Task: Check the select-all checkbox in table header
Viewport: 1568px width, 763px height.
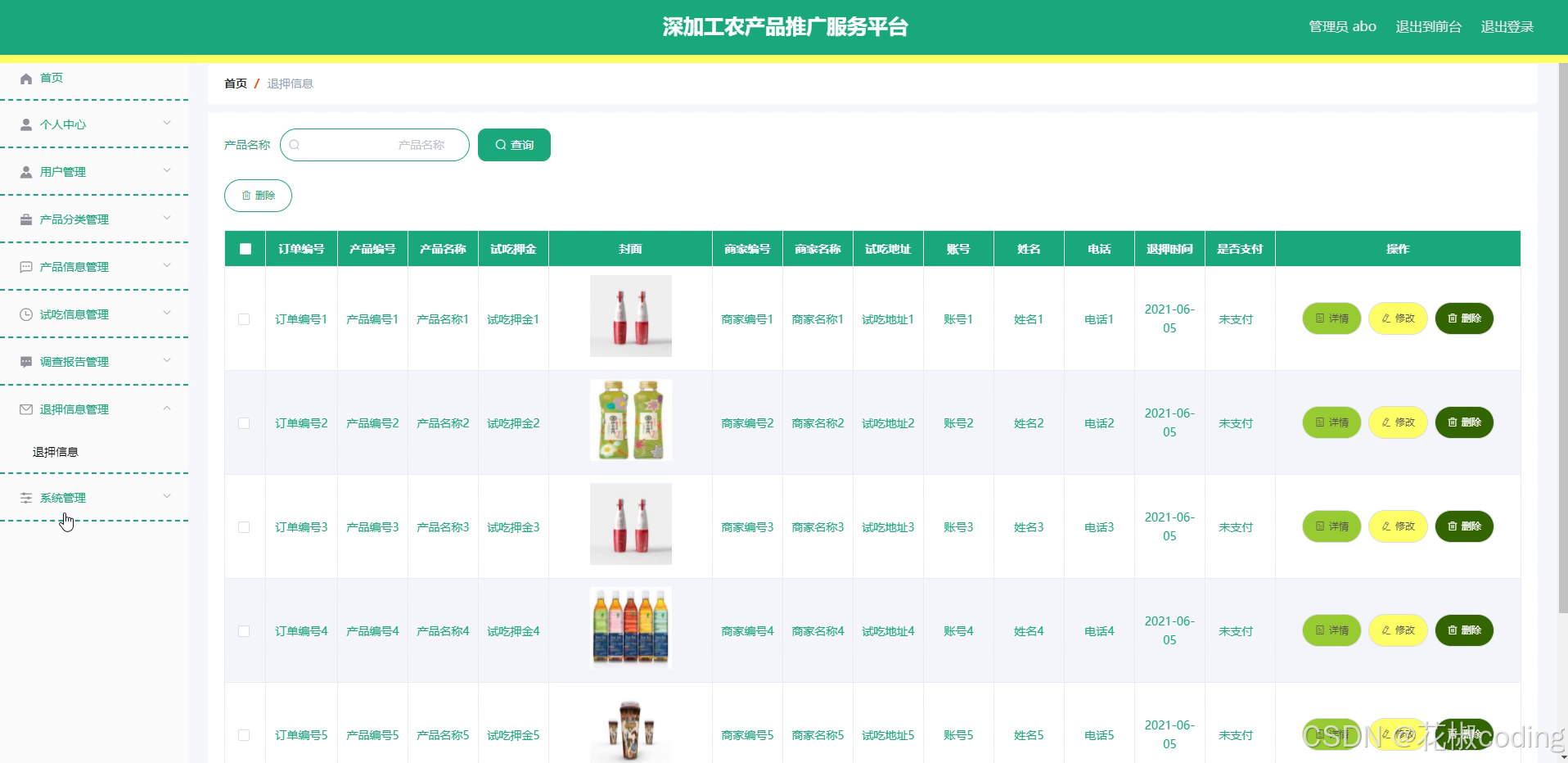Action: [244, 248]
